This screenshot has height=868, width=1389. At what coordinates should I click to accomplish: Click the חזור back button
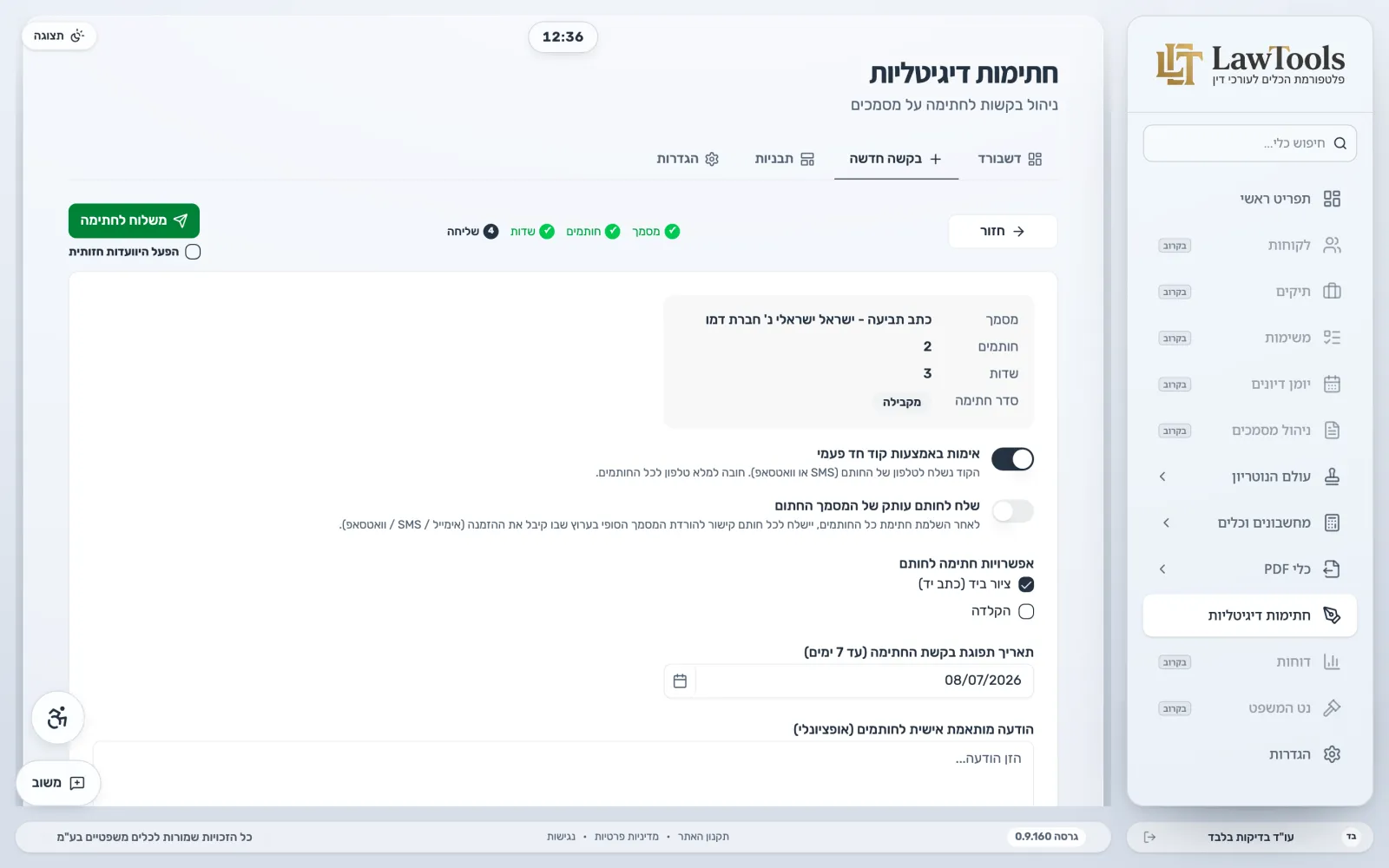click(x=1003, y=232)
